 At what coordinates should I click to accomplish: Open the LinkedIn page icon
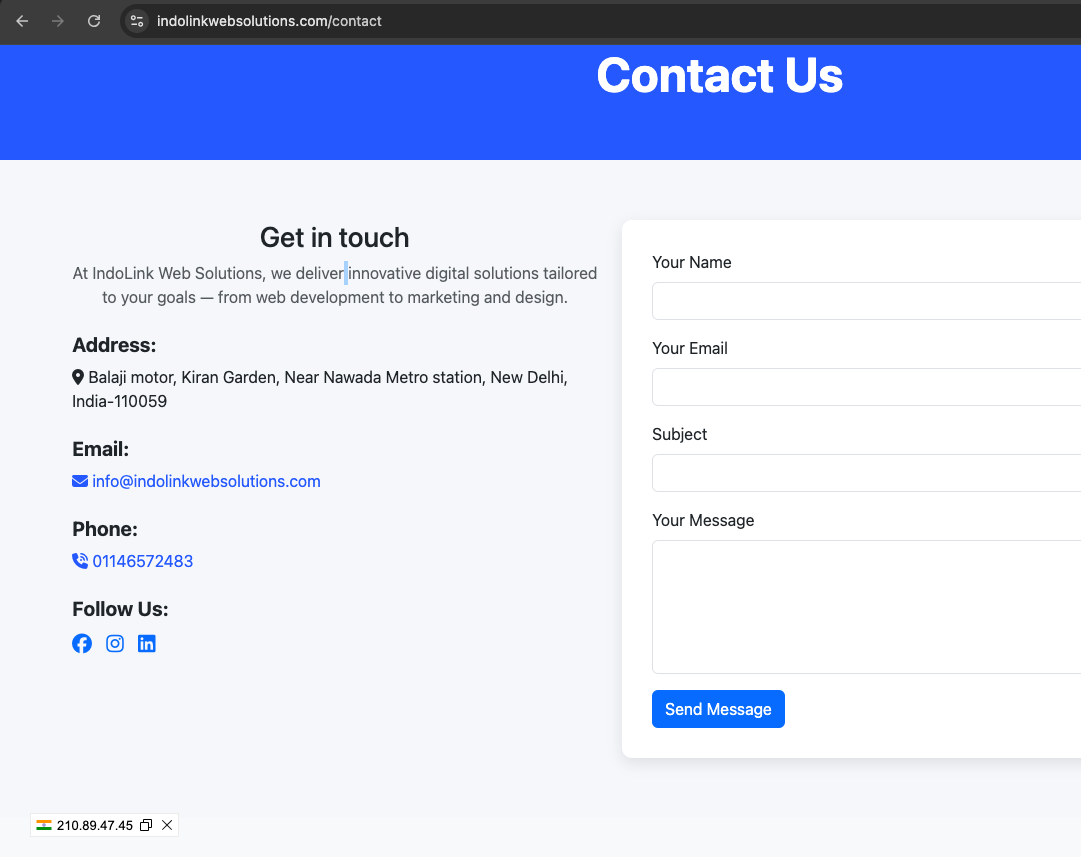click(147, 644)
